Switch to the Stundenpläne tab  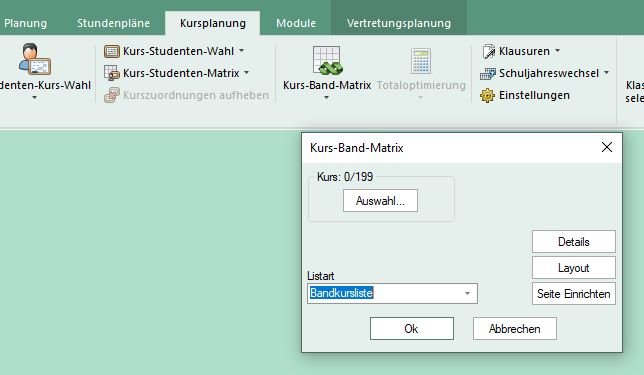point(113,23)
